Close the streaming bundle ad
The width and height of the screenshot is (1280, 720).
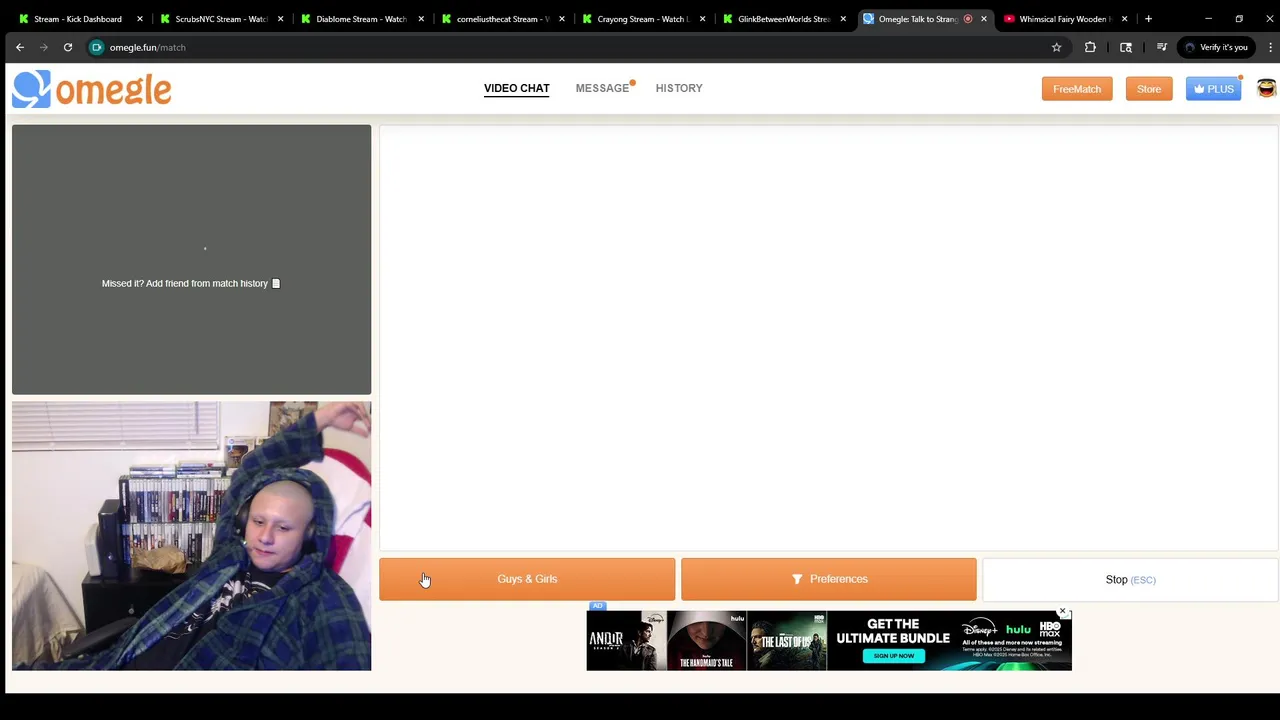(x=1063, y=612)
